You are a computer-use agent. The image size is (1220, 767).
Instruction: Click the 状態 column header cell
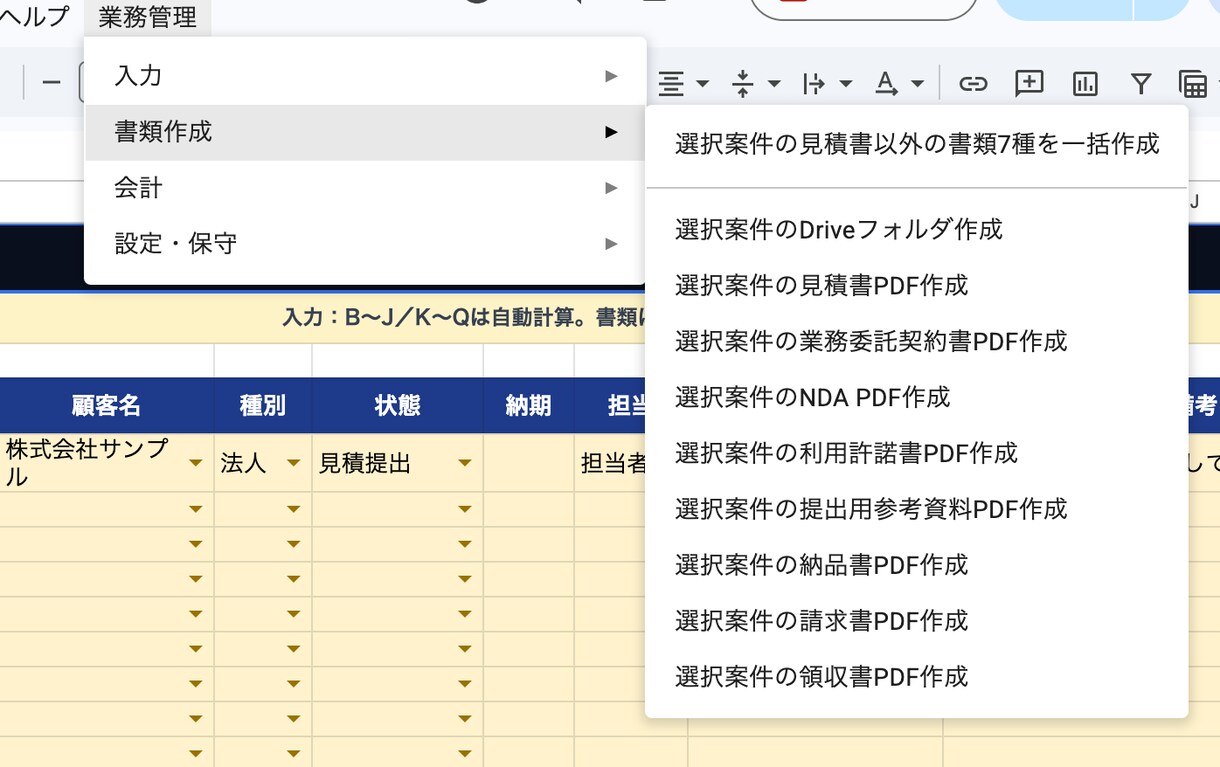click(x=398, y=405)
